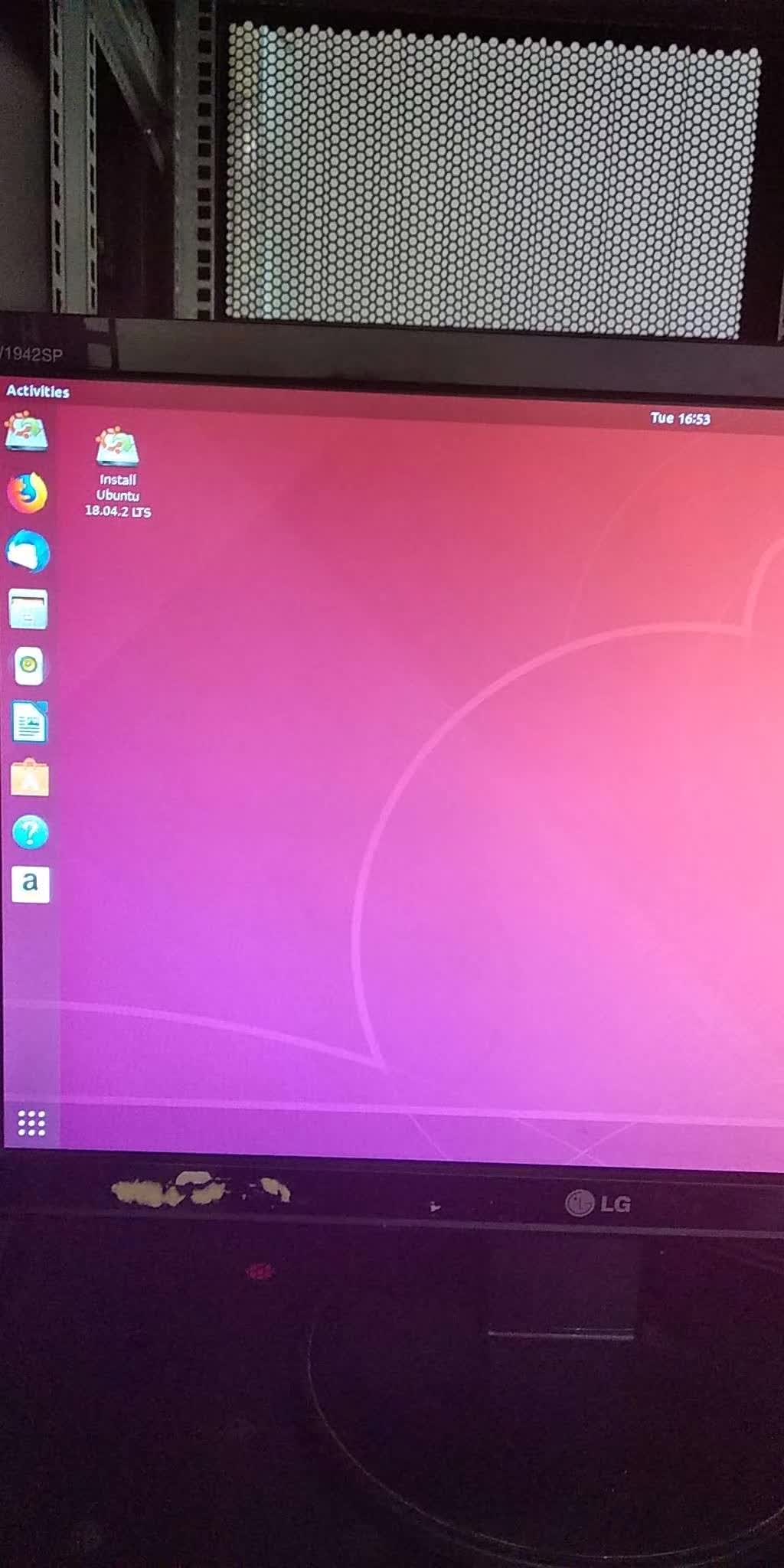784x1568 pixels.
Task: Open the Activities overview
Action: click(x=38, y=391)
